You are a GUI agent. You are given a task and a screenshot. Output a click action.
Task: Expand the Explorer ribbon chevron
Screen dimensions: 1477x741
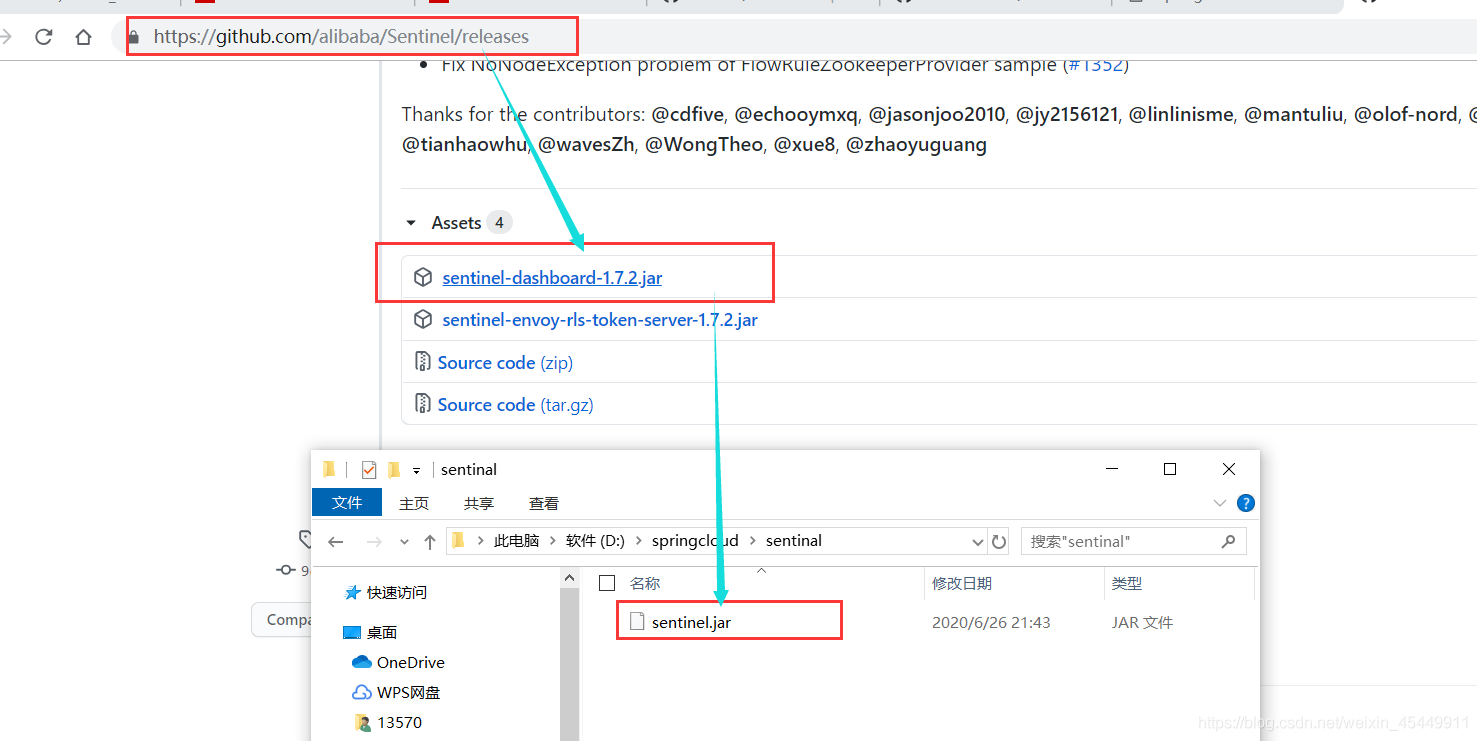pyautogui.click(x=1219, y=503)
